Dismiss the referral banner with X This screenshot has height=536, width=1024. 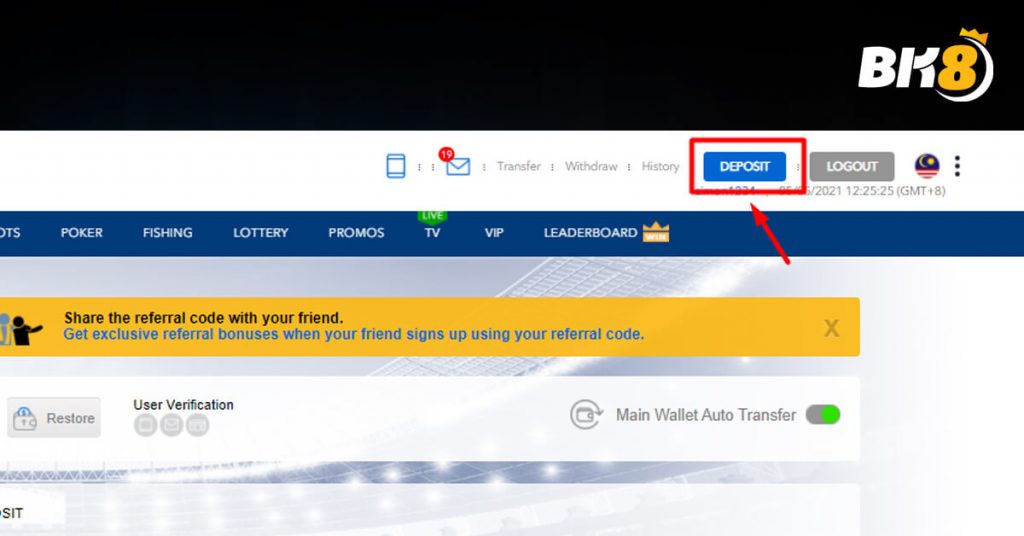831,328
